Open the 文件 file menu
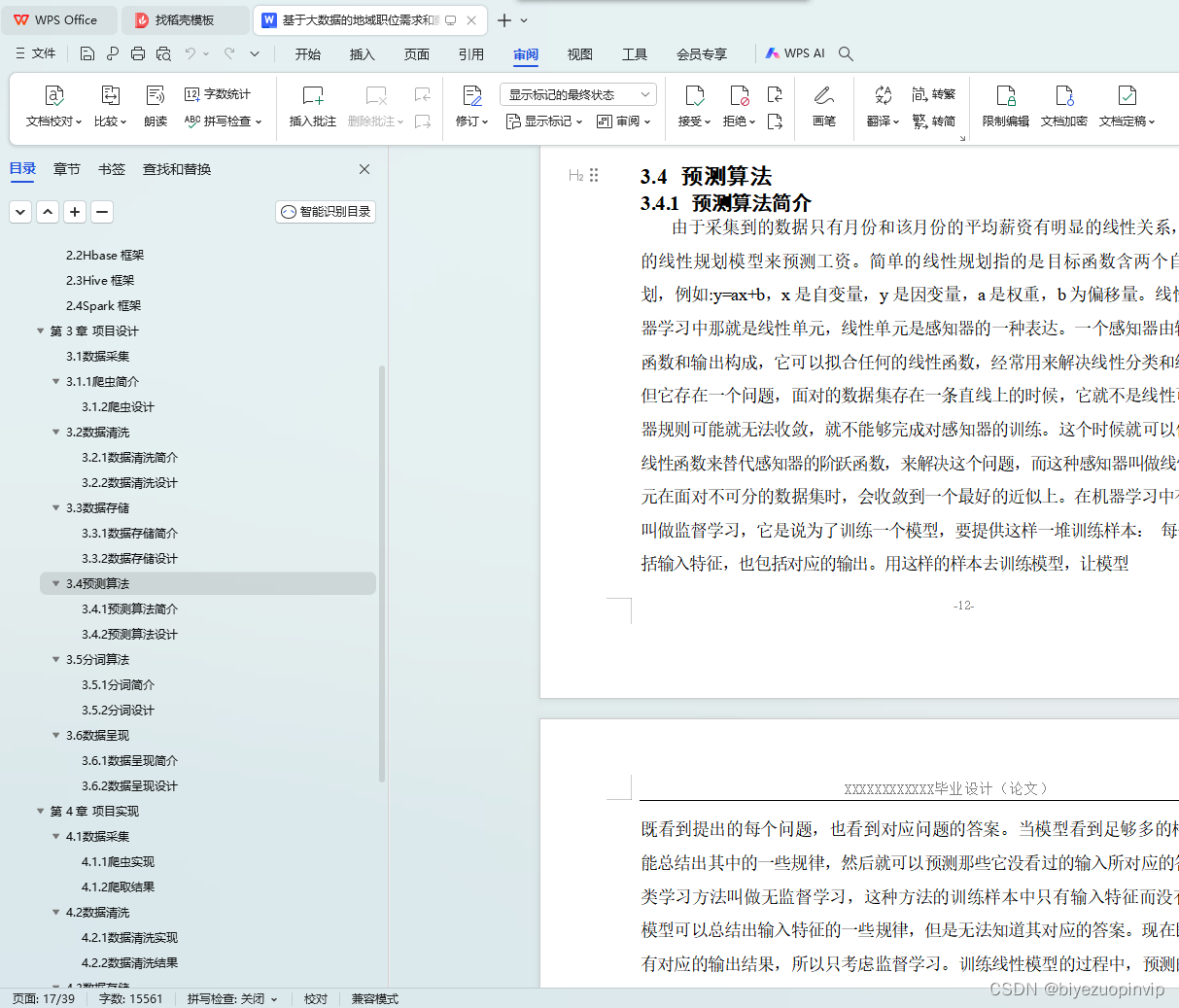Image resolution: width=1179 pixels, height=1008 pixels. [x=35, y=53]
